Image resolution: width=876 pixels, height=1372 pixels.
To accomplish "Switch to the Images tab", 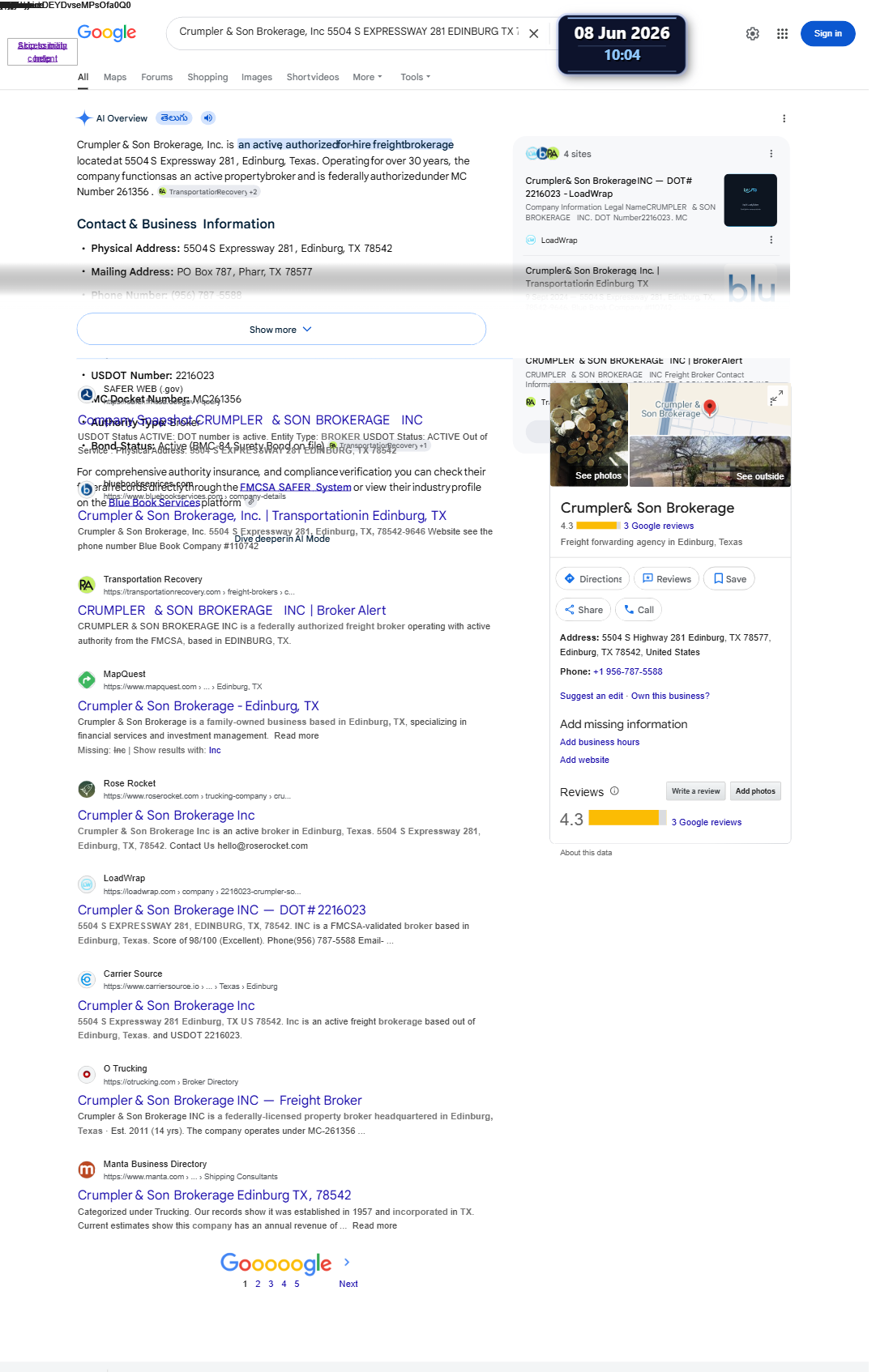I will 257,78.
